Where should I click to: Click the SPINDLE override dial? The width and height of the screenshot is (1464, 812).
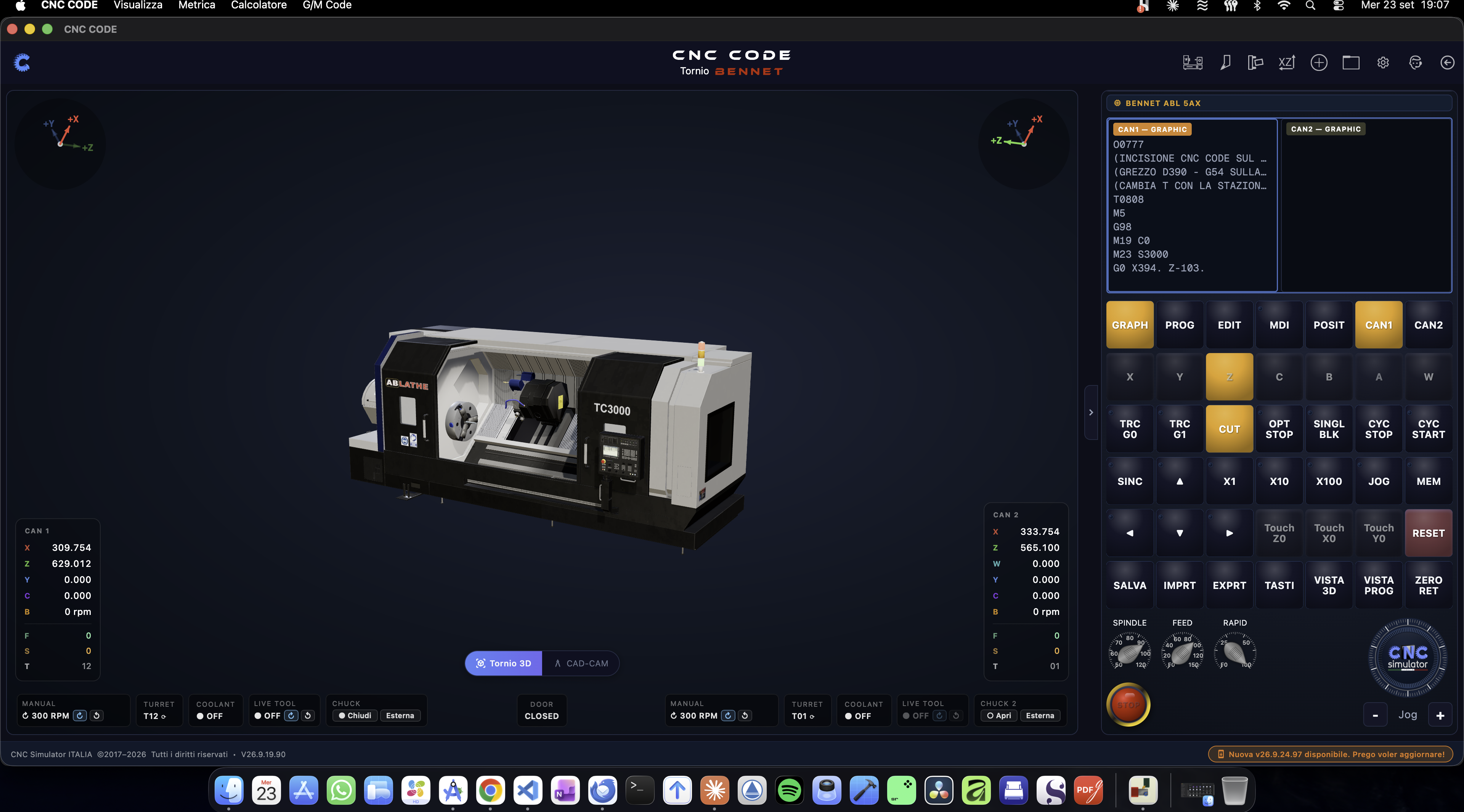pyautogui.click(x=1129, y=652)
